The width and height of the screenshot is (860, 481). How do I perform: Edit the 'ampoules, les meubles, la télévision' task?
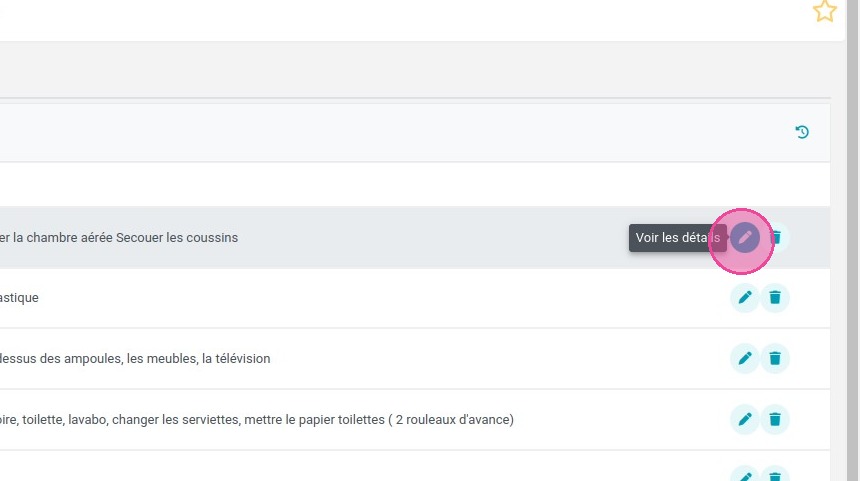[x=745, y=359]
